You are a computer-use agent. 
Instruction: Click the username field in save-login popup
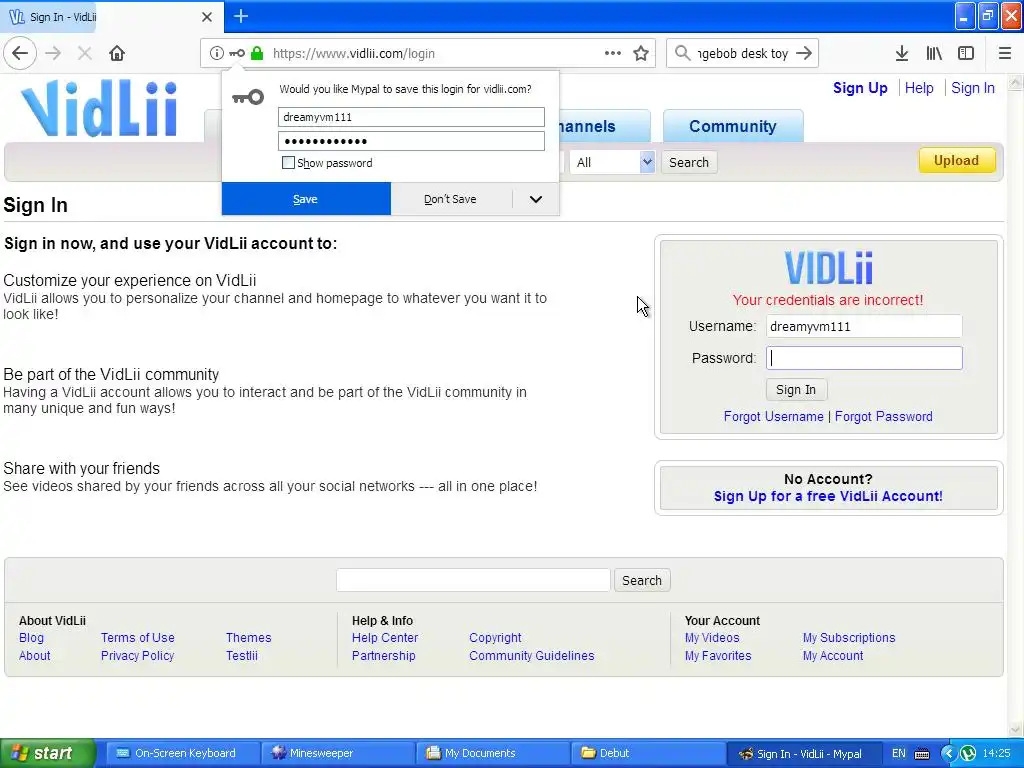click(x=411, y=117)
